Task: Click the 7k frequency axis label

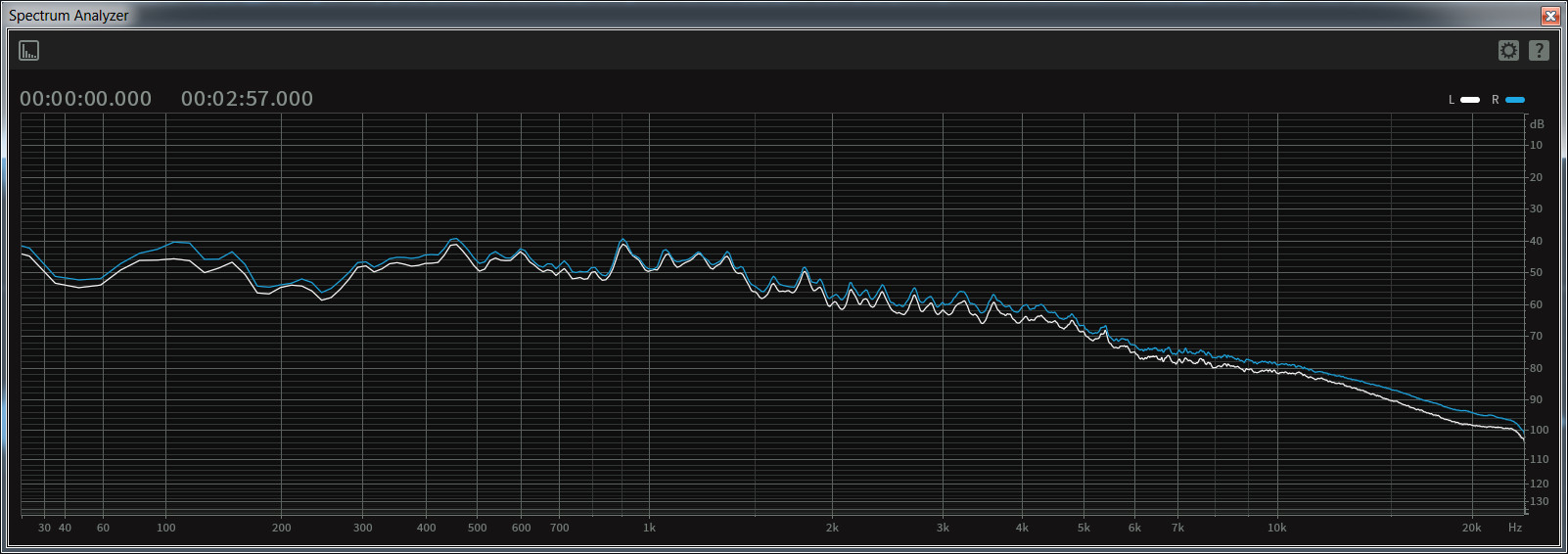Action: (x=1177, y=528)
